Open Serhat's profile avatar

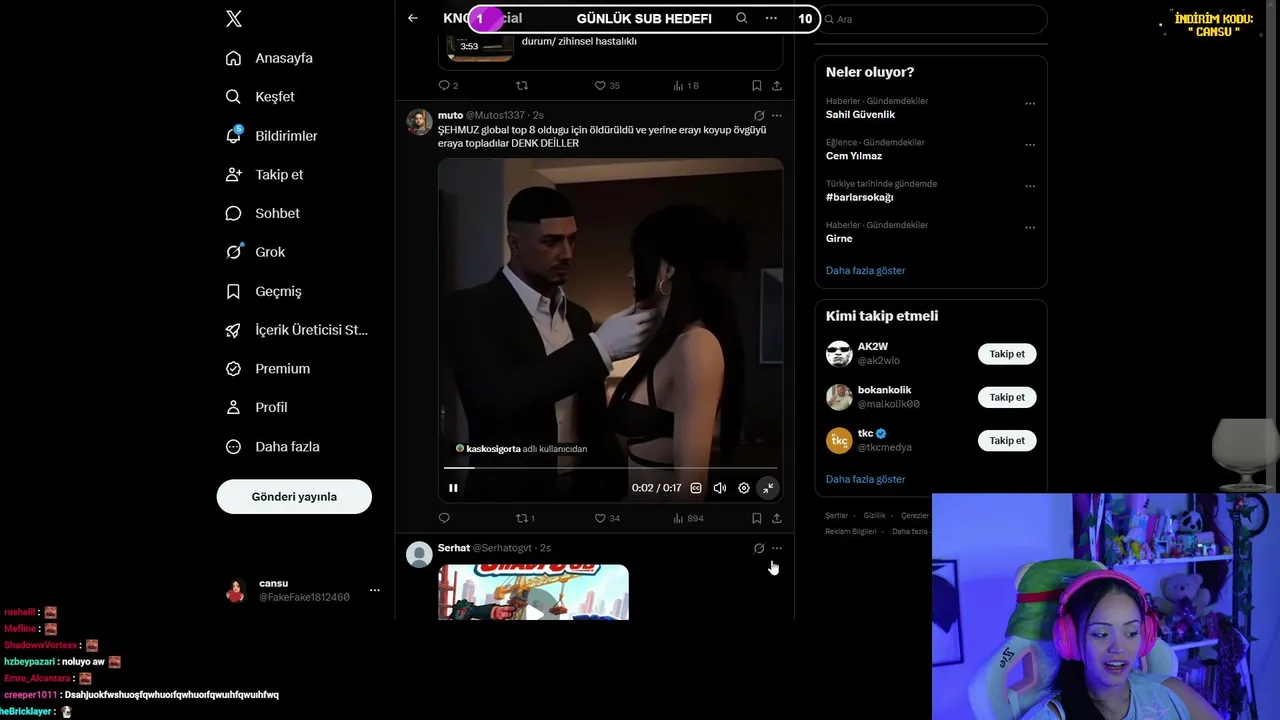[x=419, y=554]
